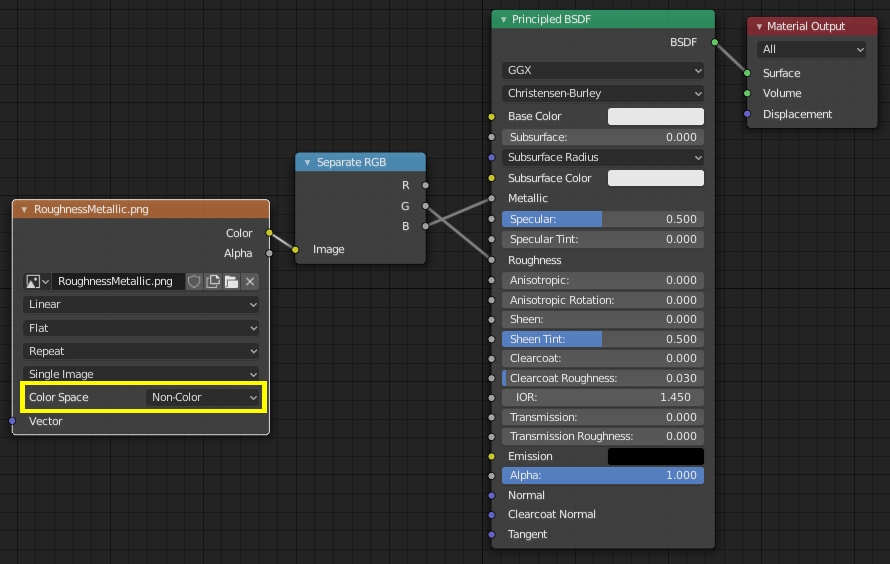Click the black Emission color swatch
This screenshot has height=564, width=890.
click(656, 456)
